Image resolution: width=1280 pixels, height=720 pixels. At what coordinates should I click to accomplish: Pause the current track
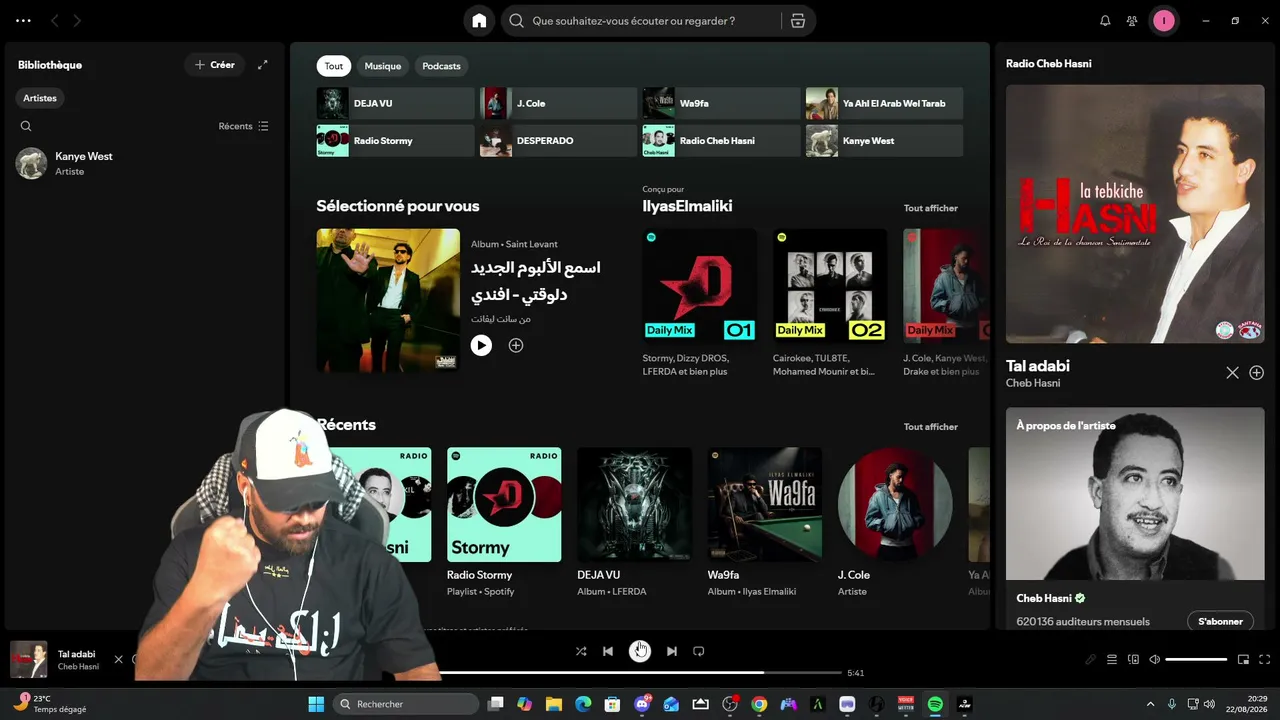(640, 651)
